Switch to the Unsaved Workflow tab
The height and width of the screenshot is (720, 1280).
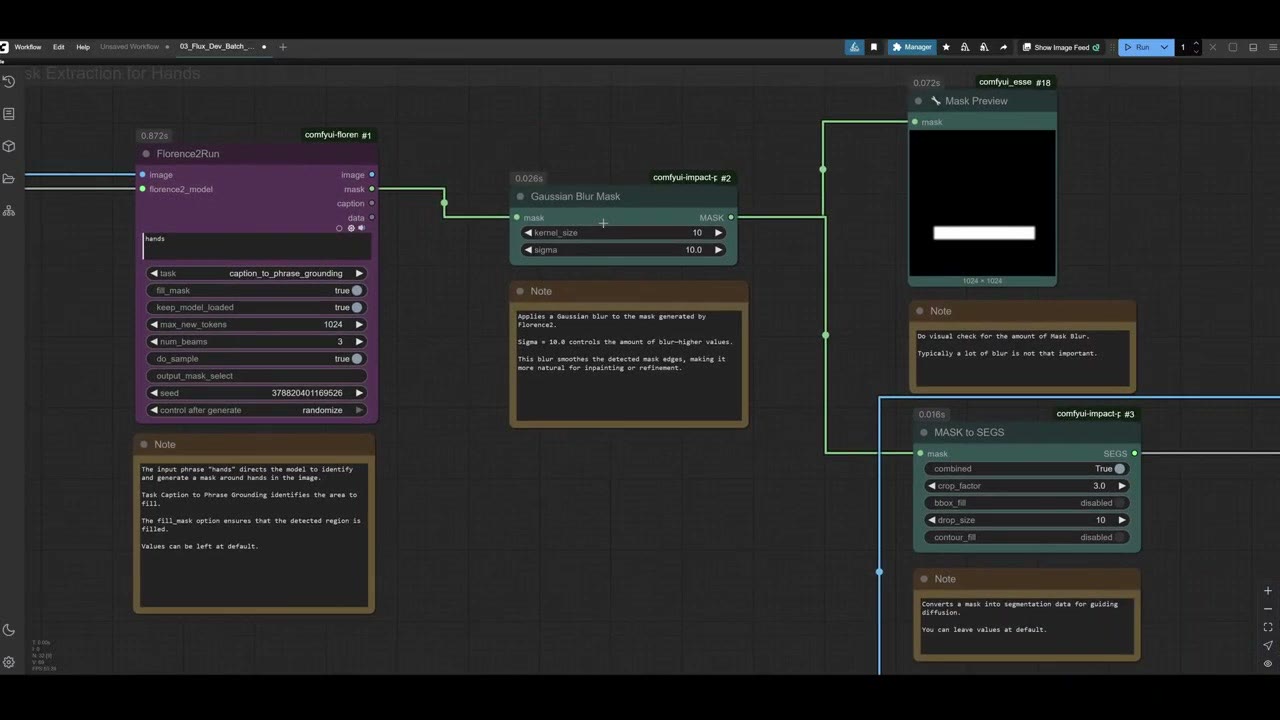coord(129,47)
